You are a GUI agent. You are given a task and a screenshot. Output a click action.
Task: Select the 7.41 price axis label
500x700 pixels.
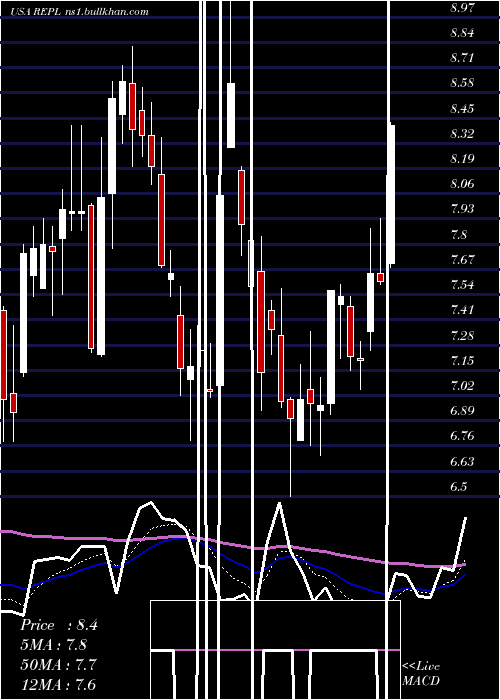point(462,310)
